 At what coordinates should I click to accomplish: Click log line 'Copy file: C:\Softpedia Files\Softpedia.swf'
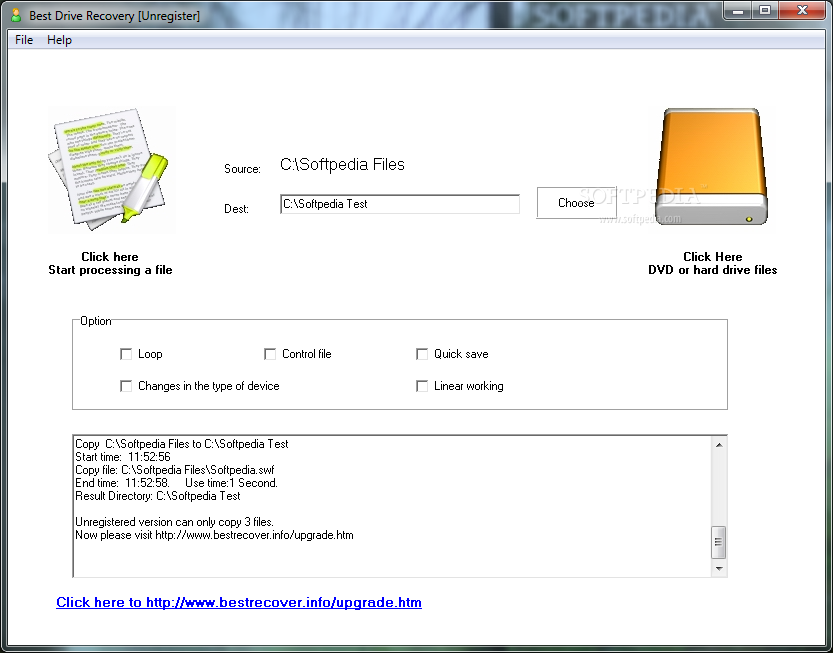(175, 470)
